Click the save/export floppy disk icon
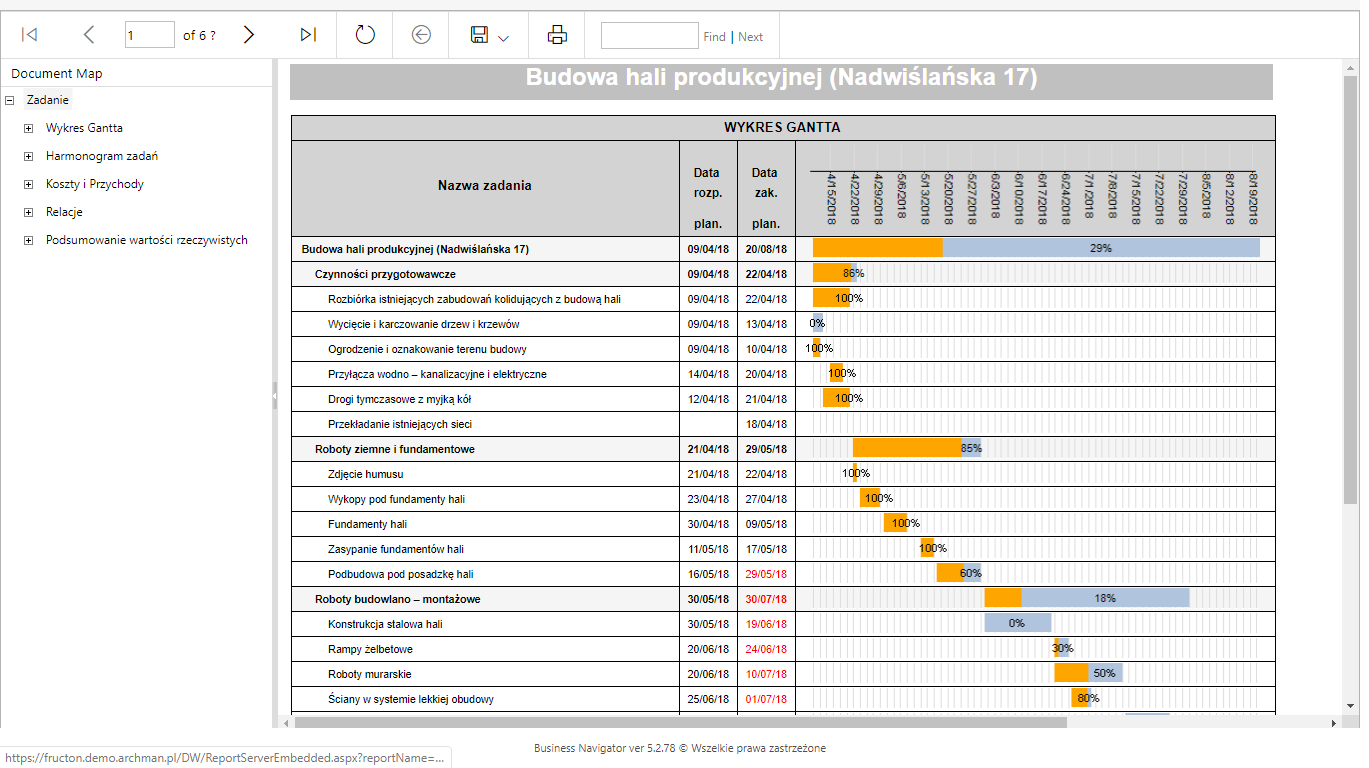This screenshot has width=1369, height=768. tap(479, 35)
